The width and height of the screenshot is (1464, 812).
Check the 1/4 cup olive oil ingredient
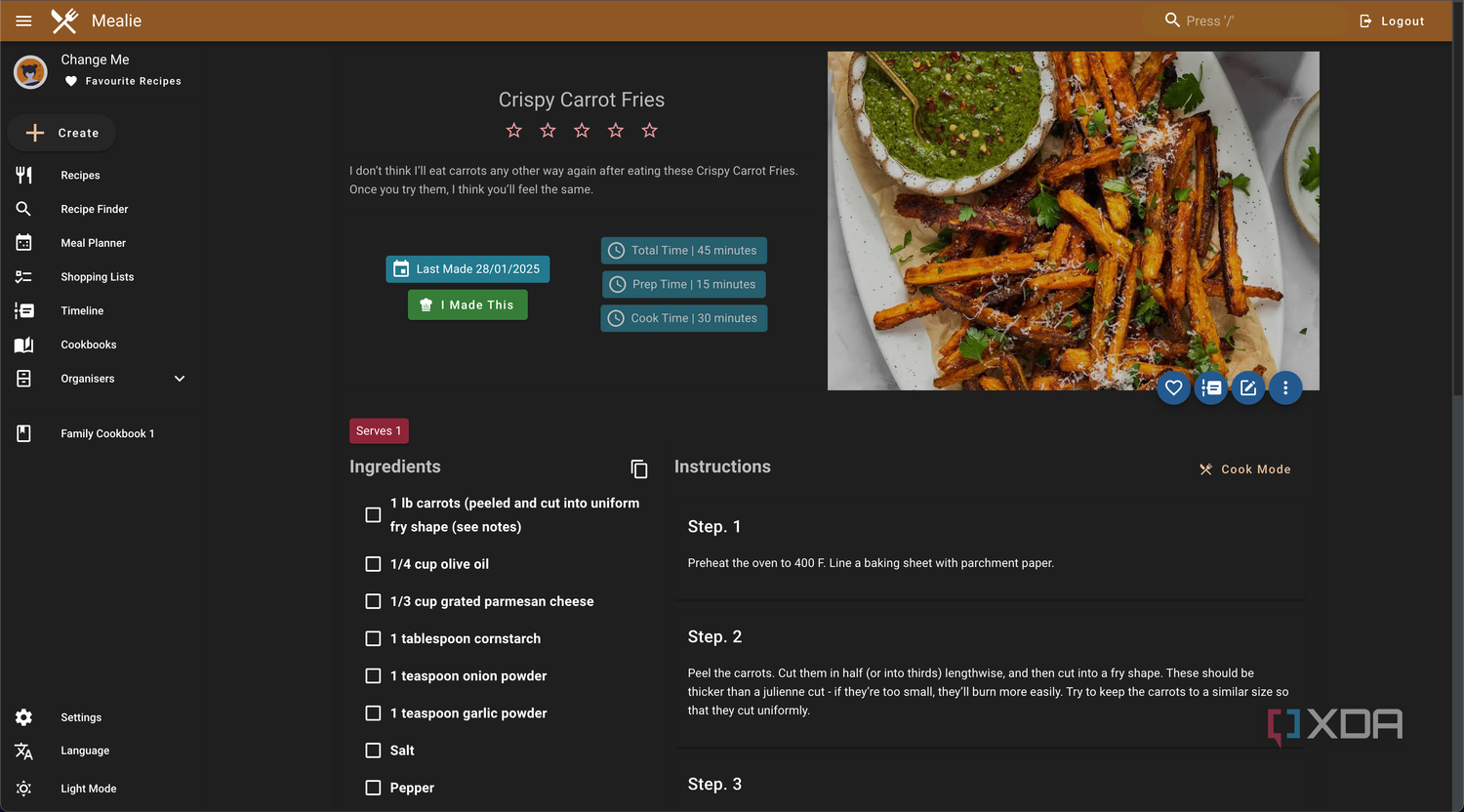[373, 564]
